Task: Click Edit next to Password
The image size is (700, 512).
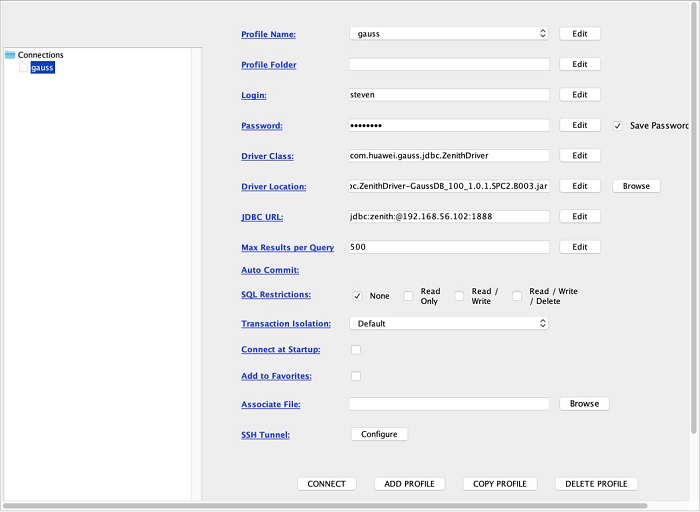Action: [x=579, y=125]
